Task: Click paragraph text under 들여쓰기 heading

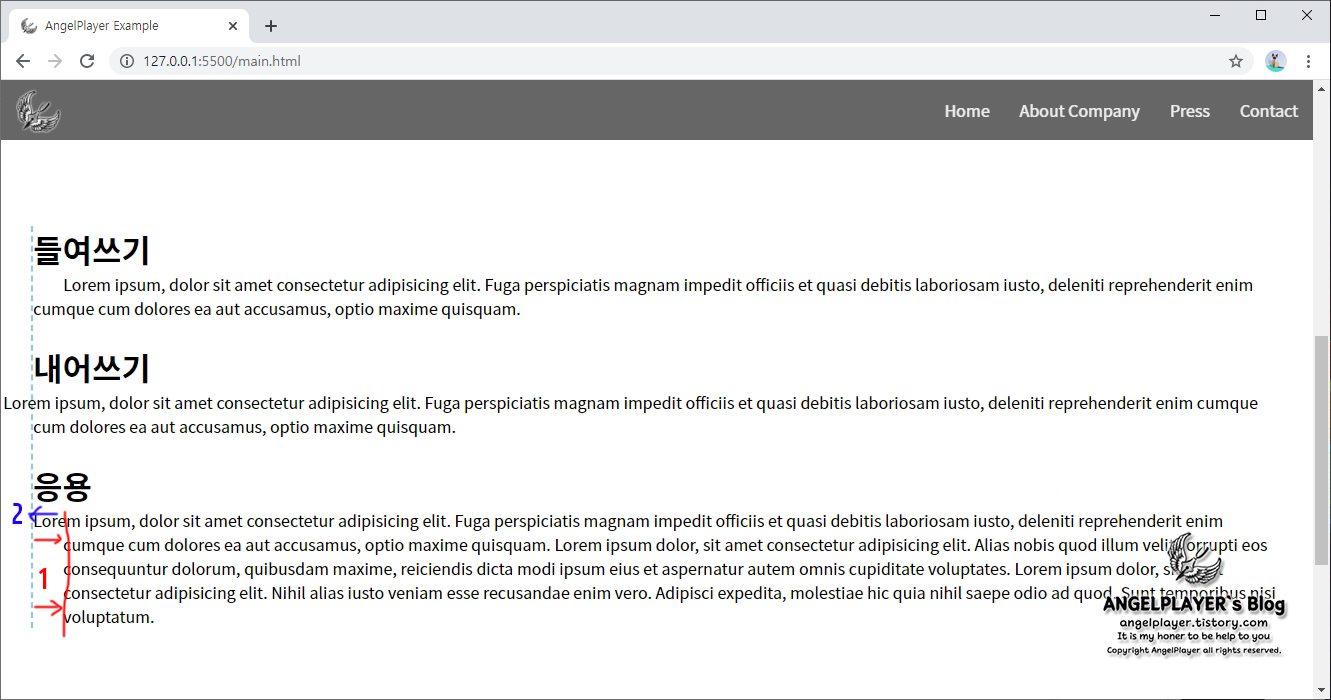Action: click(643, 297)
